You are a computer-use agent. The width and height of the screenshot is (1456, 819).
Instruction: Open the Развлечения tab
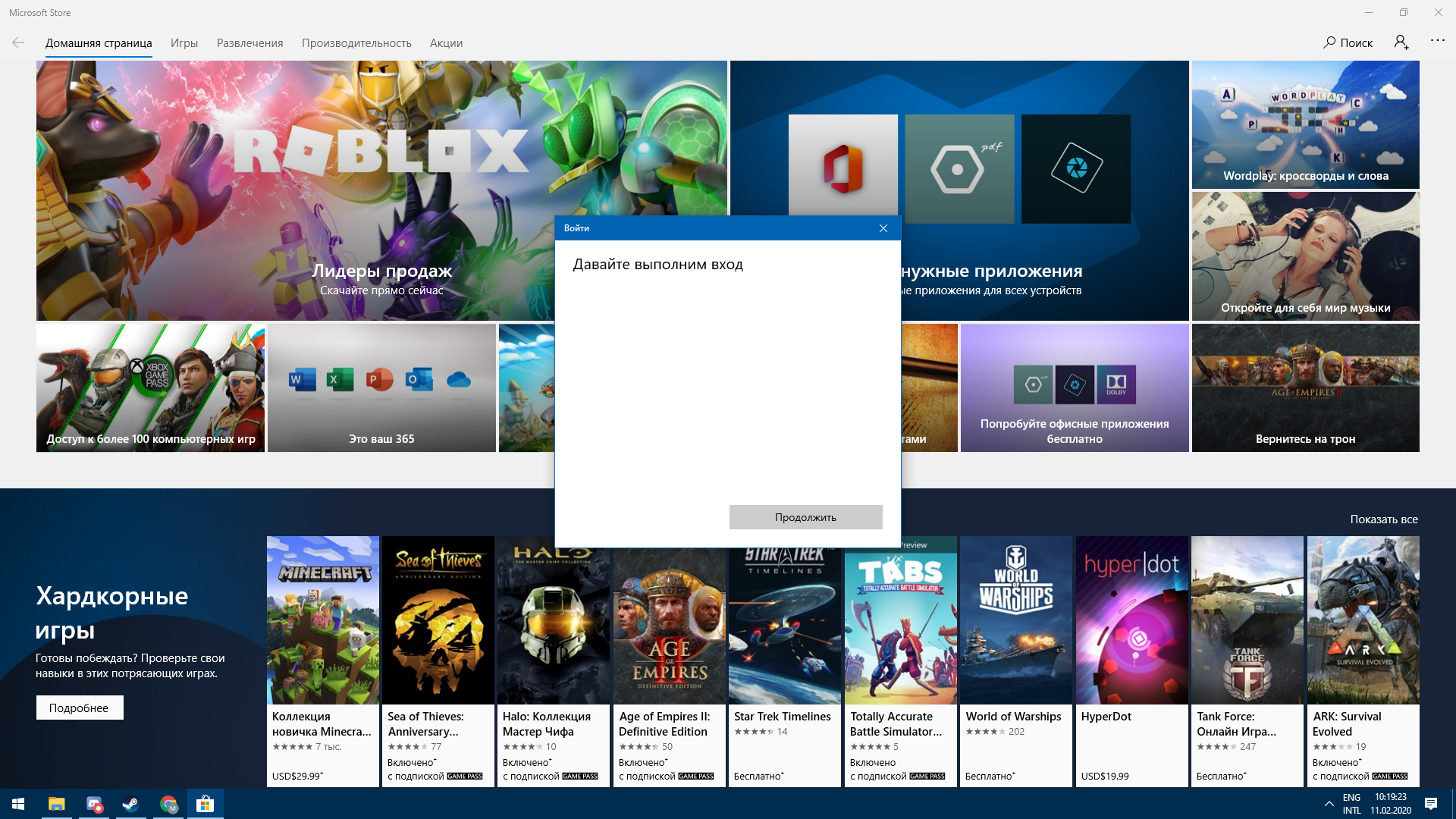(250, 43)
